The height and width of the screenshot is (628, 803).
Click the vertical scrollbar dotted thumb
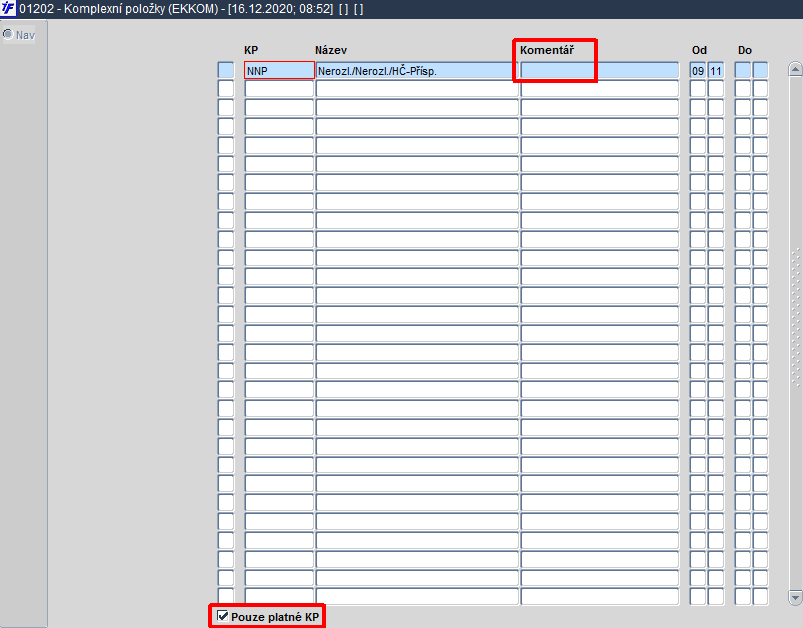795,318
